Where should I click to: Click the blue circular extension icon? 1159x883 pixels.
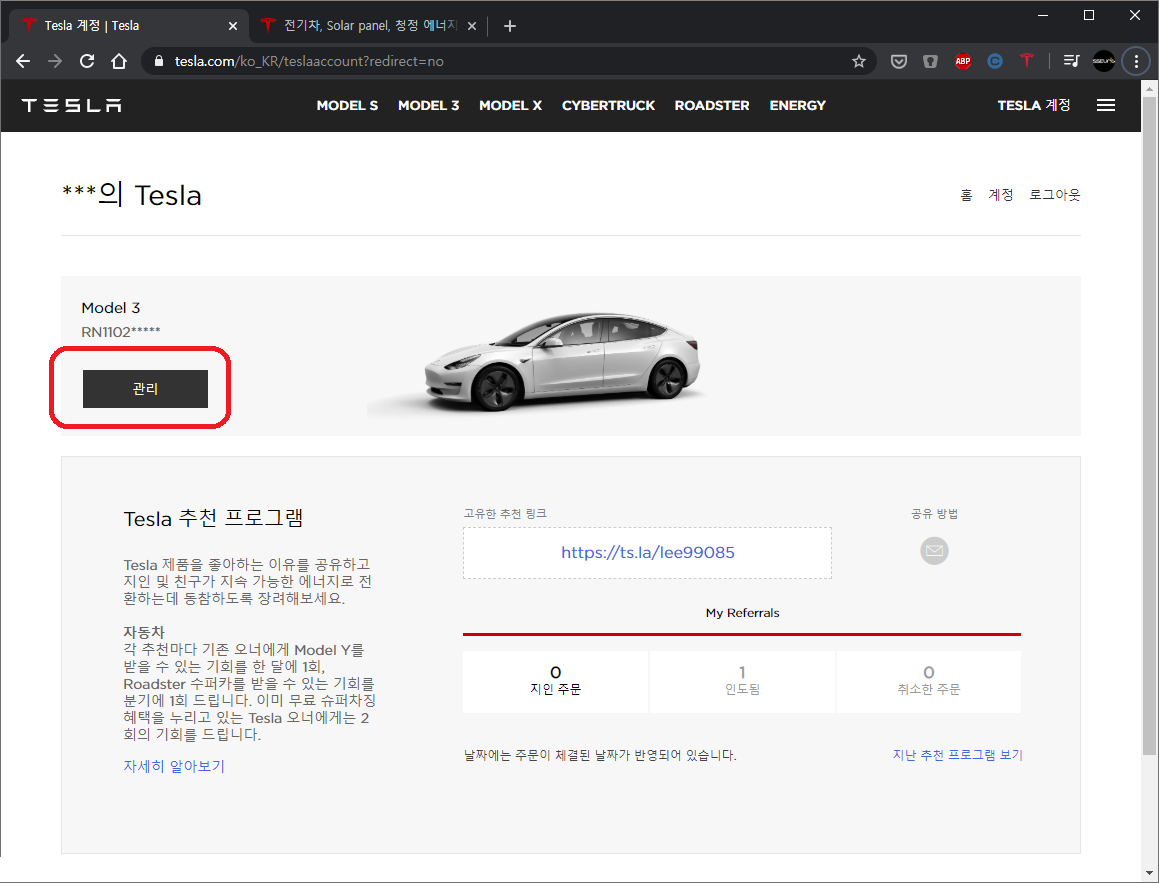[x=995, y=61]
